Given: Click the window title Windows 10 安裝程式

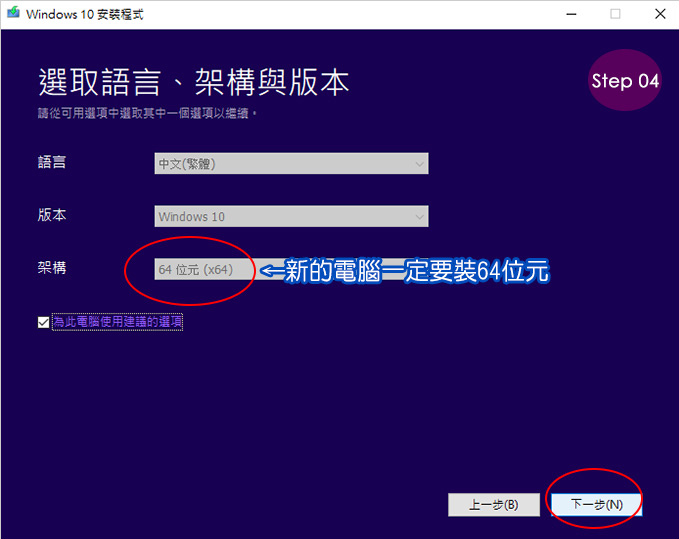Looking at the screenshot, I should tap(85, 14).
